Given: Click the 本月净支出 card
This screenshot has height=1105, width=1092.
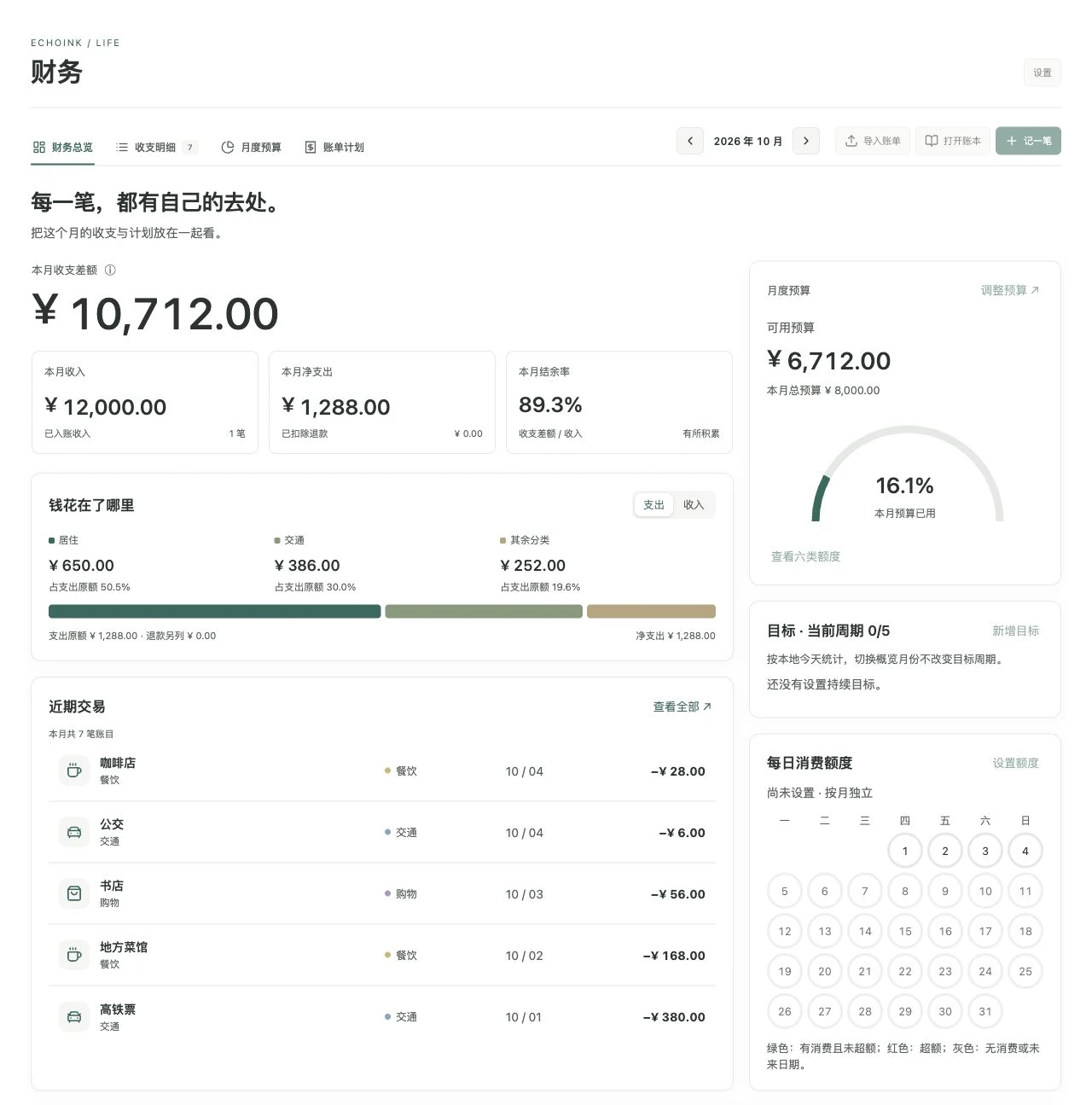Looking at the screenshot, I should click(382, 402).
